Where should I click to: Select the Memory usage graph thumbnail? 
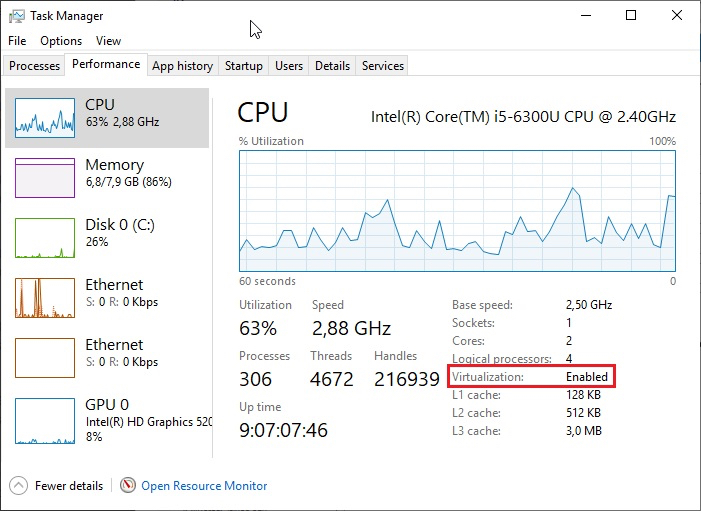pos(45,178)
